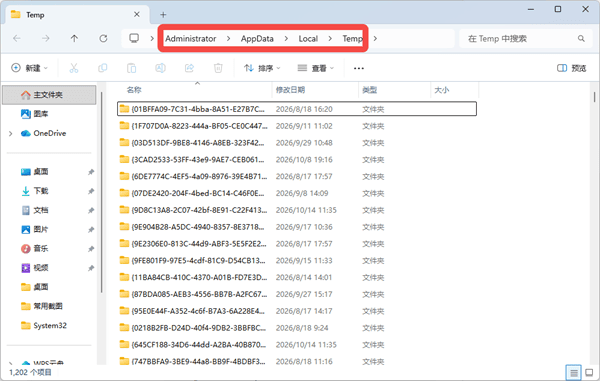
Task: Expand chevron after Local breadcrumb
Action: (x=330, y=38)
